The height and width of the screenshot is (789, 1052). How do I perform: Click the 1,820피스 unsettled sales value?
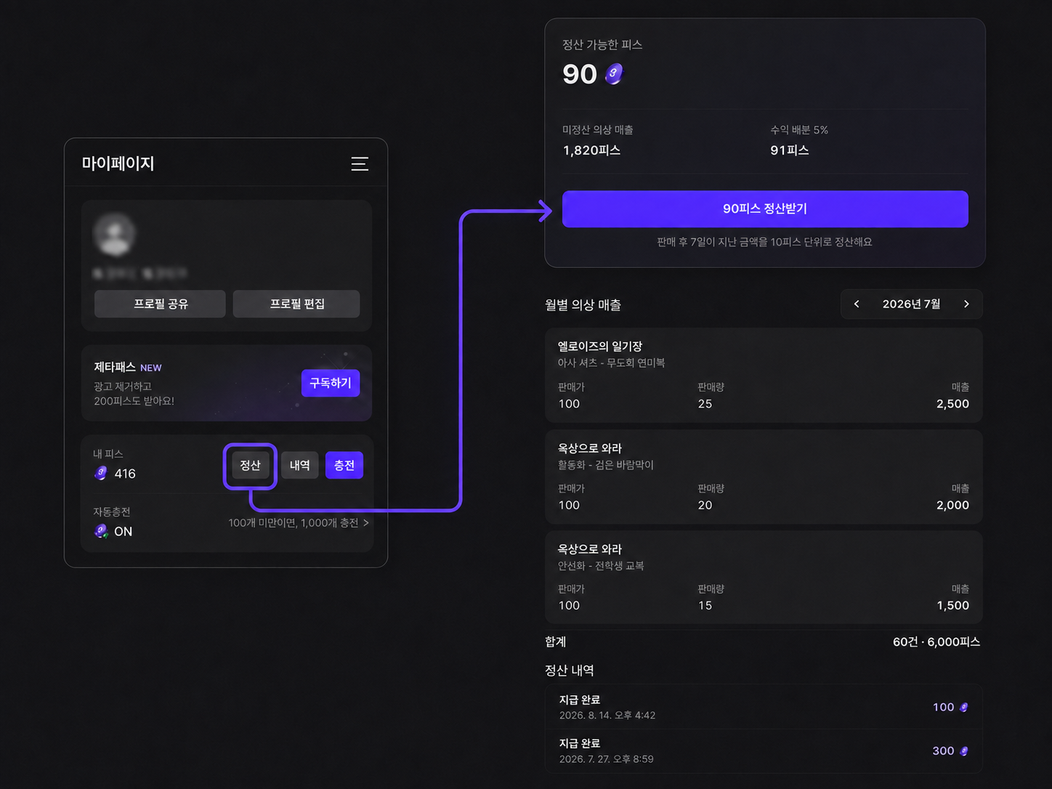click(x=591, y=150)
